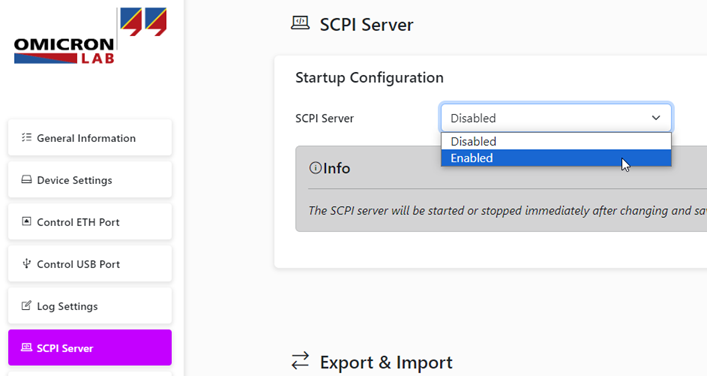Image resolution: width=707 pixels, height=376 pixels.
Task: Click the Export & Import arrows icon
Action: [300, 361]
